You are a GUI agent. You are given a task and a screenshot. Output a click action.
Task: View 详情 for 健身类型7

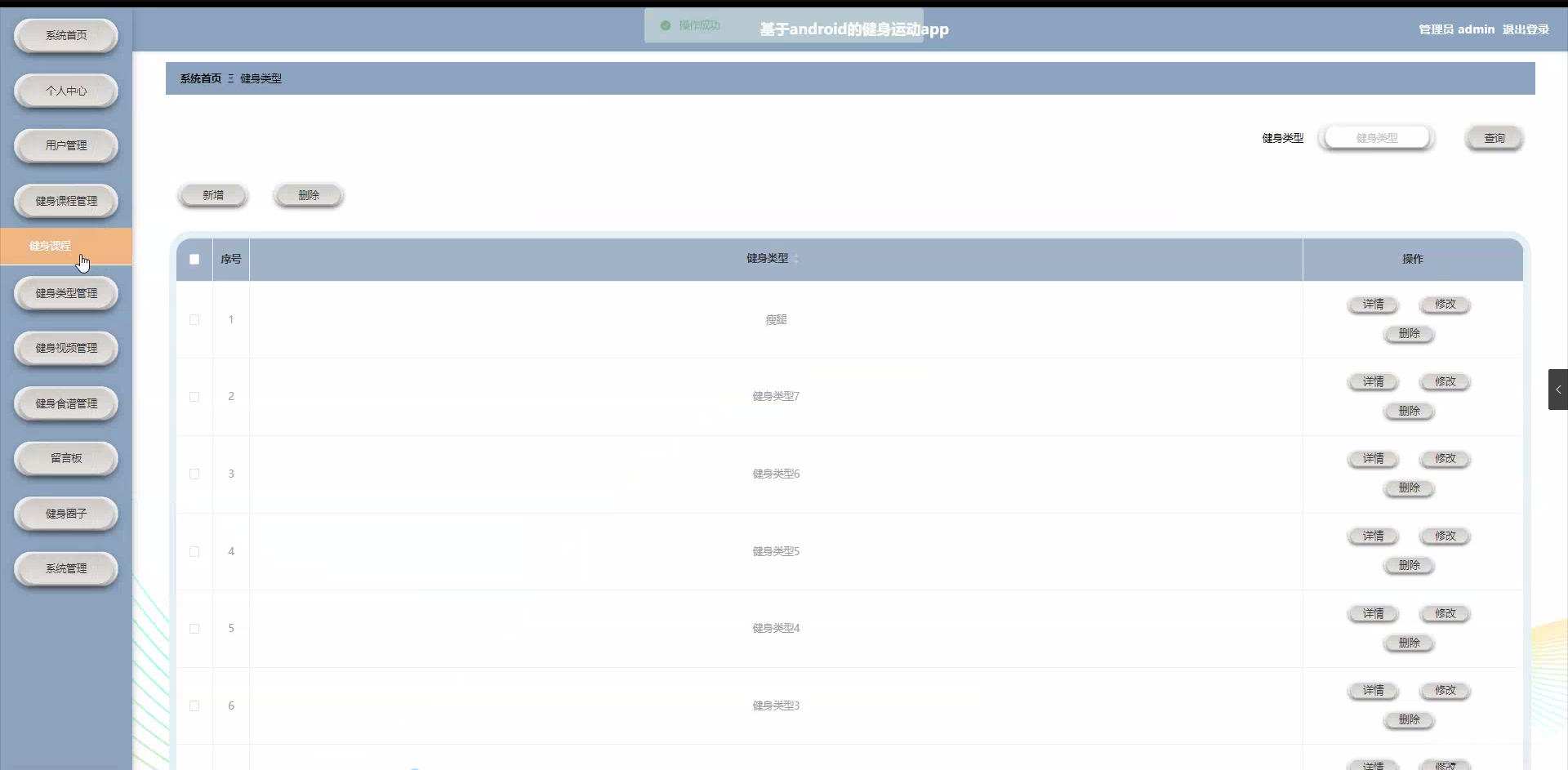tap(1374, 382)
